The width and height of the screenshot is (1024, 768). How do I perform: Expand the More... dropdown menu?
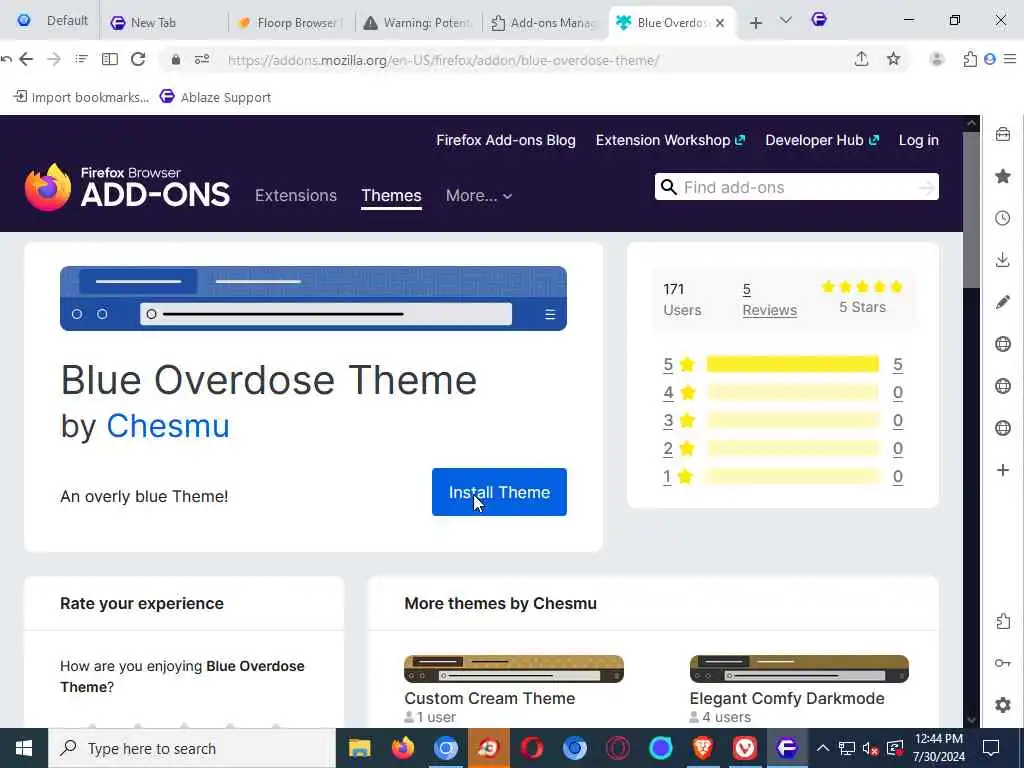click(x=479, y=195)
